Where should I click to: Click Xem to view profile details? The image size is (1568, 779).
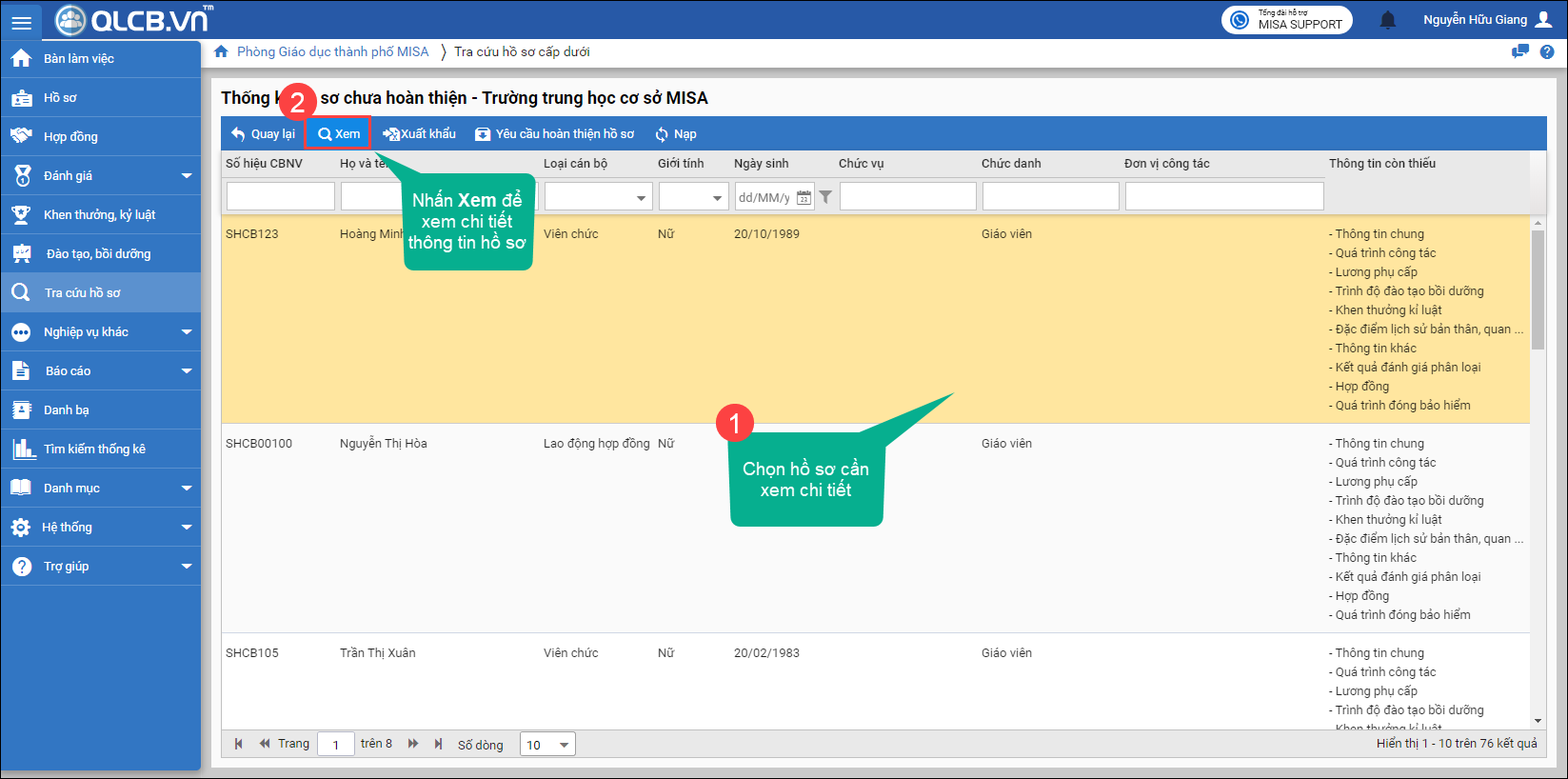click(339, 134)
